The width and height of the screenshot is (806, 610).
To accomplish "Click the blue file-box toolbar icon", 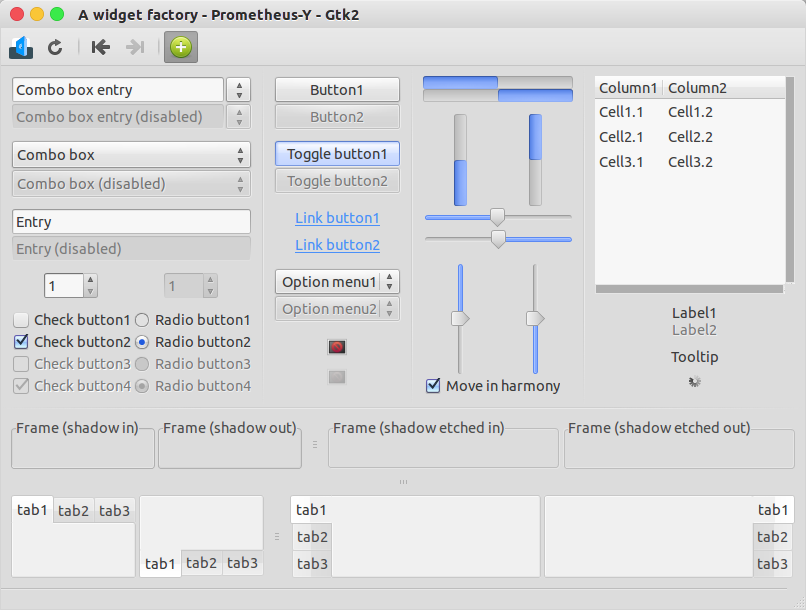I will [x=21, y=47].
